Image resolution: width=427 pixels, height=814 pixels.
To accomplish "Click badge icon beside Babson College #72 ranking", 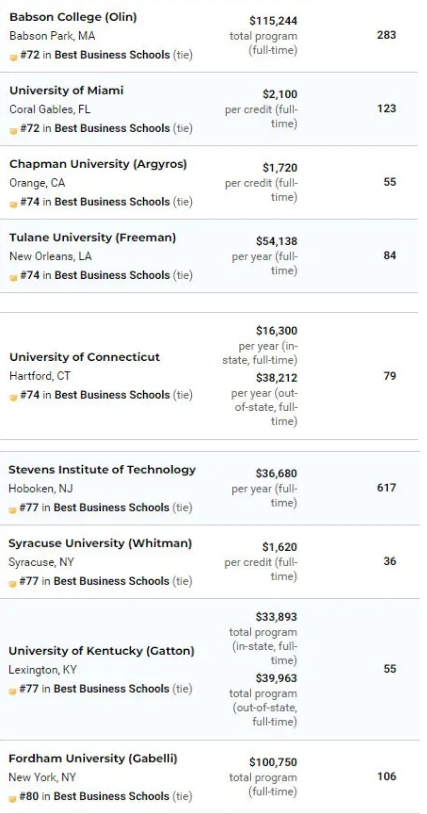I will pos(14,57).
